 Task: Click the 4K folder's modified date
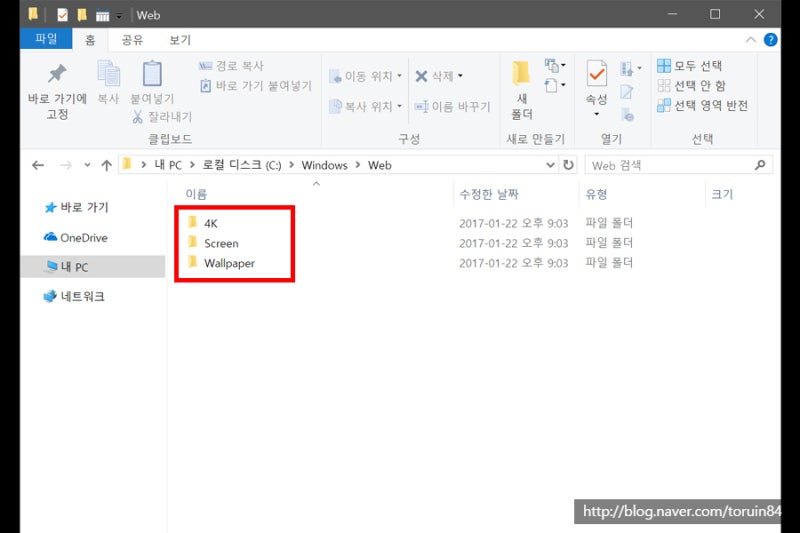point(513,223)
